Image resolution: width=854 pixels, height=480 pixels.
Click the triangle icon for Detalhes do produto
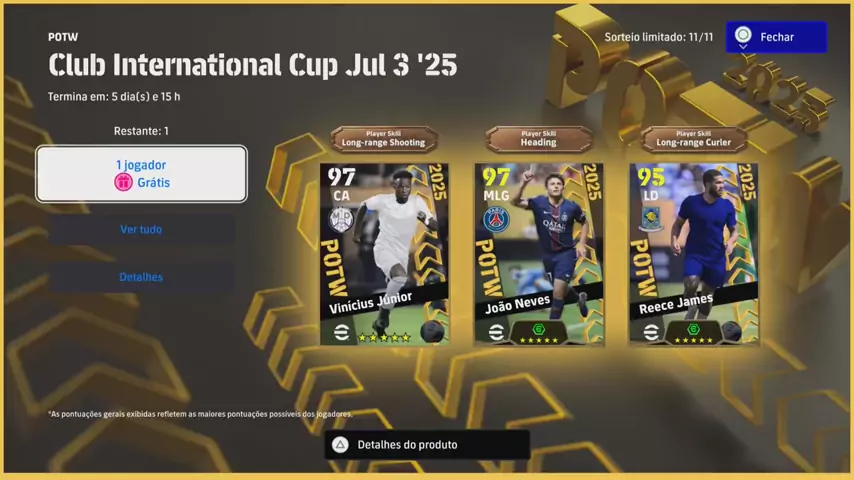[340, 445]
